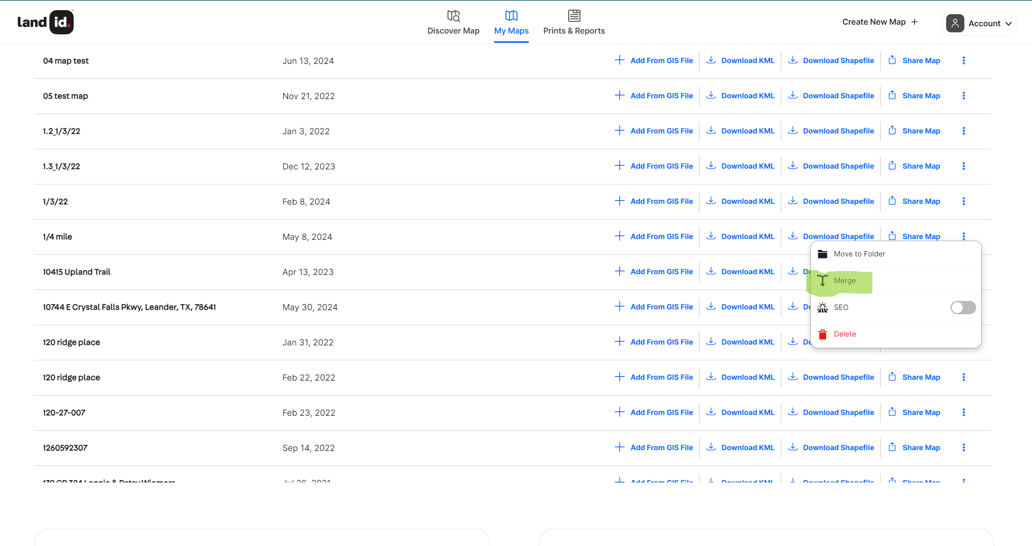Click the Move to Folder icon
Viewport: 1032px width, 546px height.
[x=823, y=254]
